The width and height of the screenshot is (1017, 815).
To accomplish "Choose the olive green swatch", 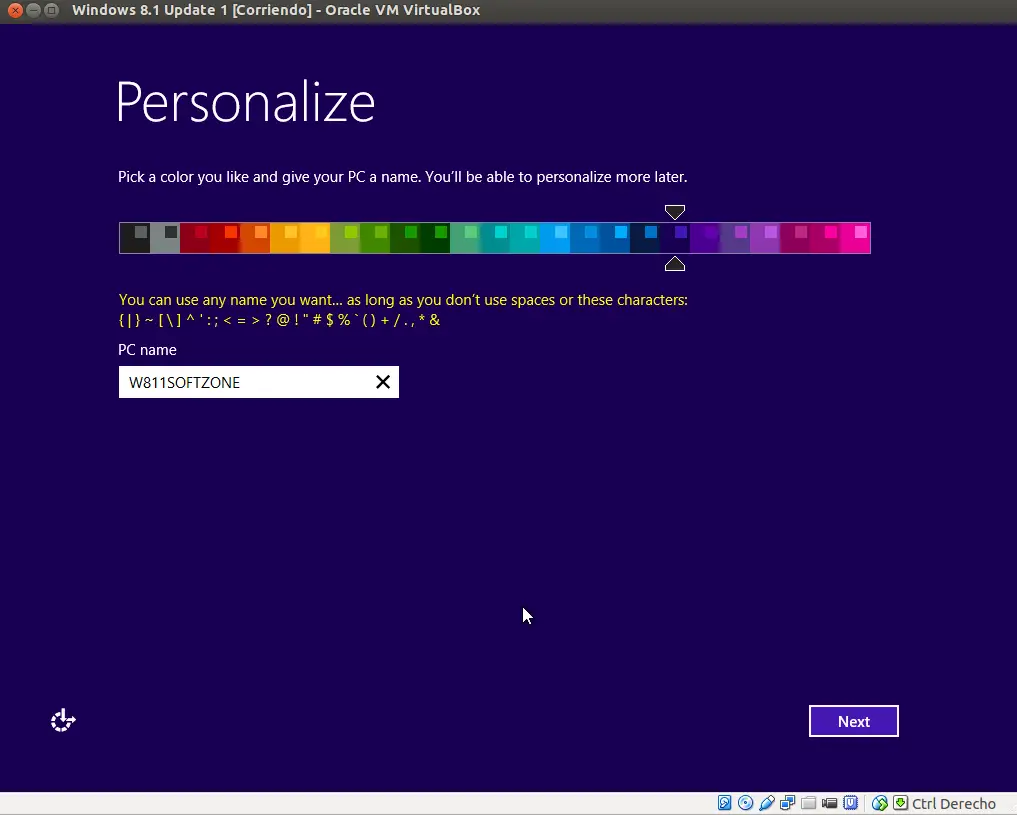I will coord(345,238).
